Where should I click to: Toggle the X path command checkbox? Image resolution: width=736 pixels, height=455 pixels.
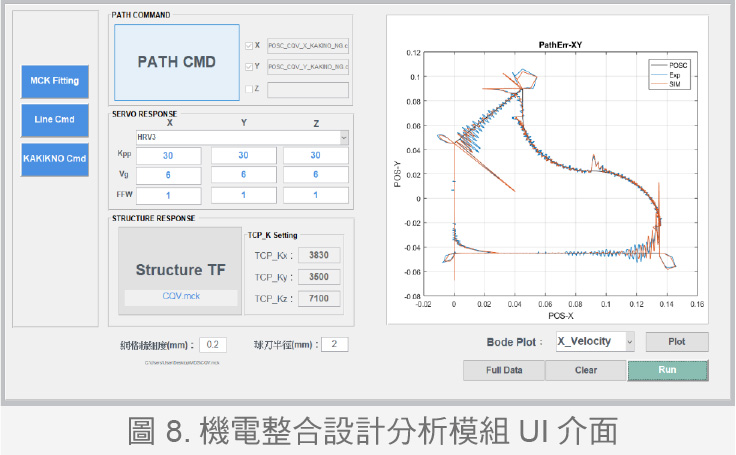249,45
